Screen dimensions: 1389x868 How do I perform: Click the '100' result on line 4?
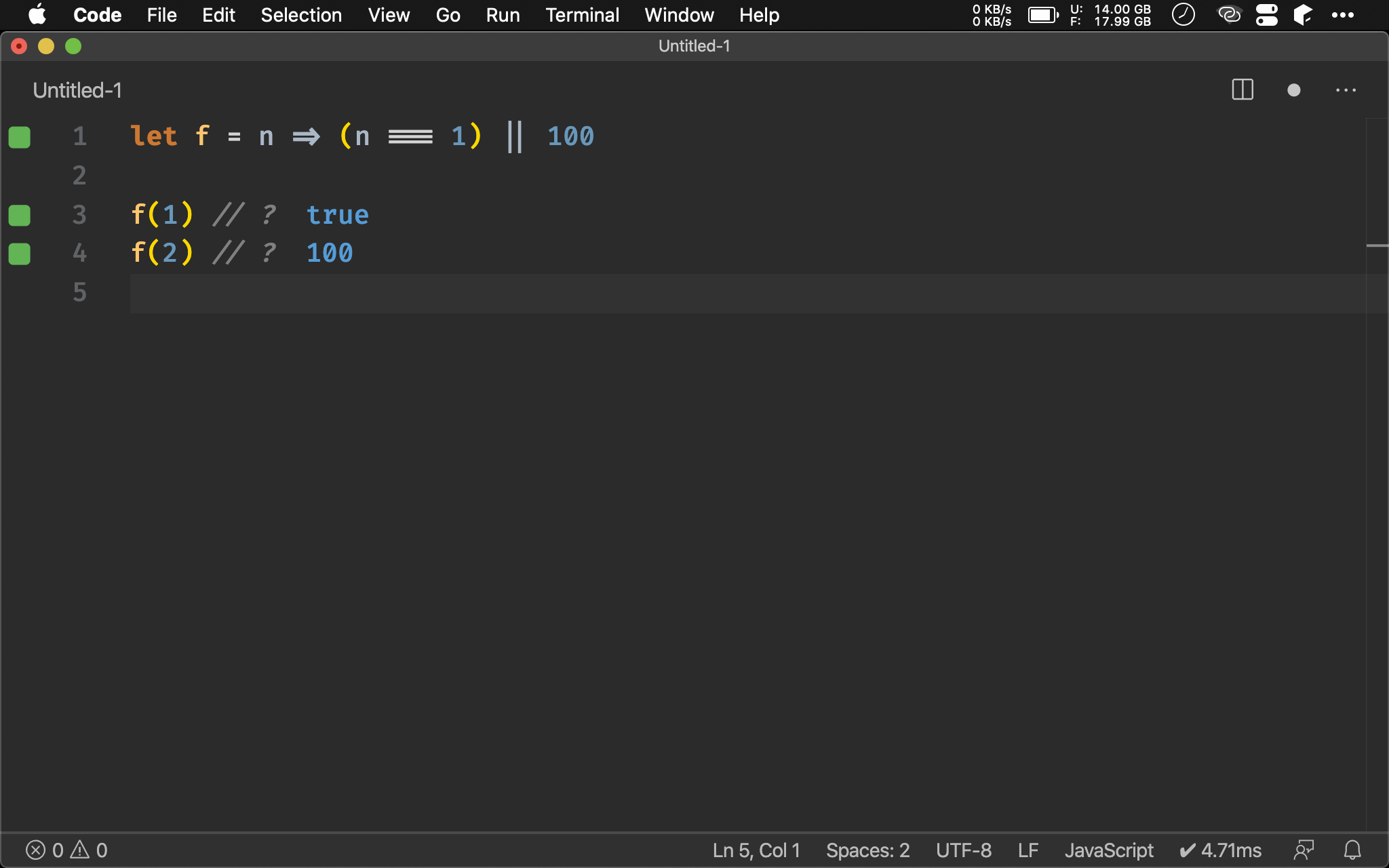coord(330,253)
